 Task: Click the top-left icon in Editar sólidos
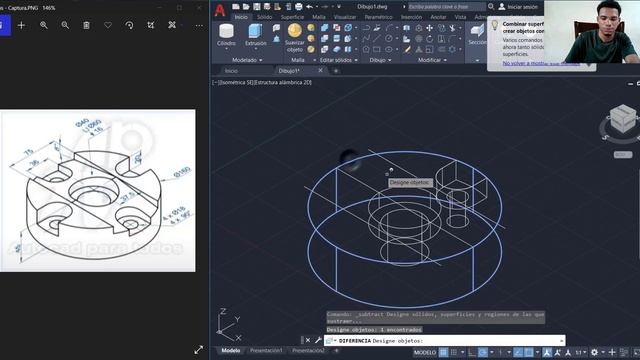[324, 28]
